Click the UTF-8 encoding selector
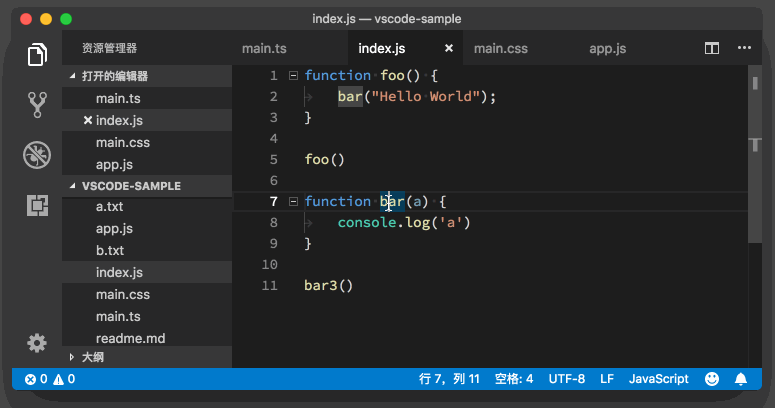Screen dimensions: 775x408 [x=566, y=379]
